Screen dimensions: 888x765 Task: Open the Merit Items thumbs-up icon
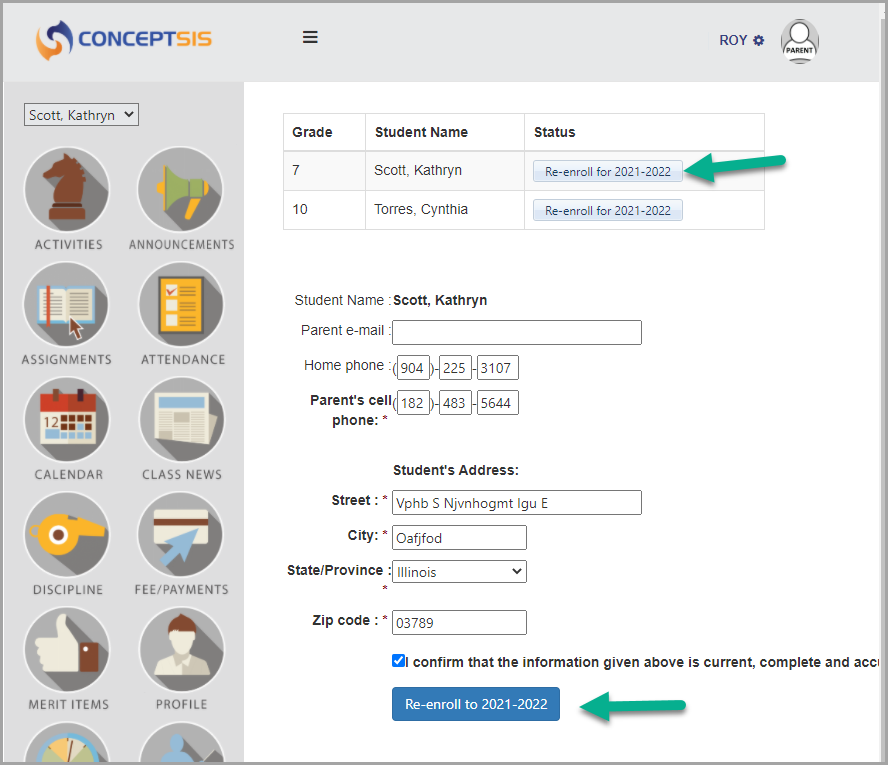tap(67, 649)
